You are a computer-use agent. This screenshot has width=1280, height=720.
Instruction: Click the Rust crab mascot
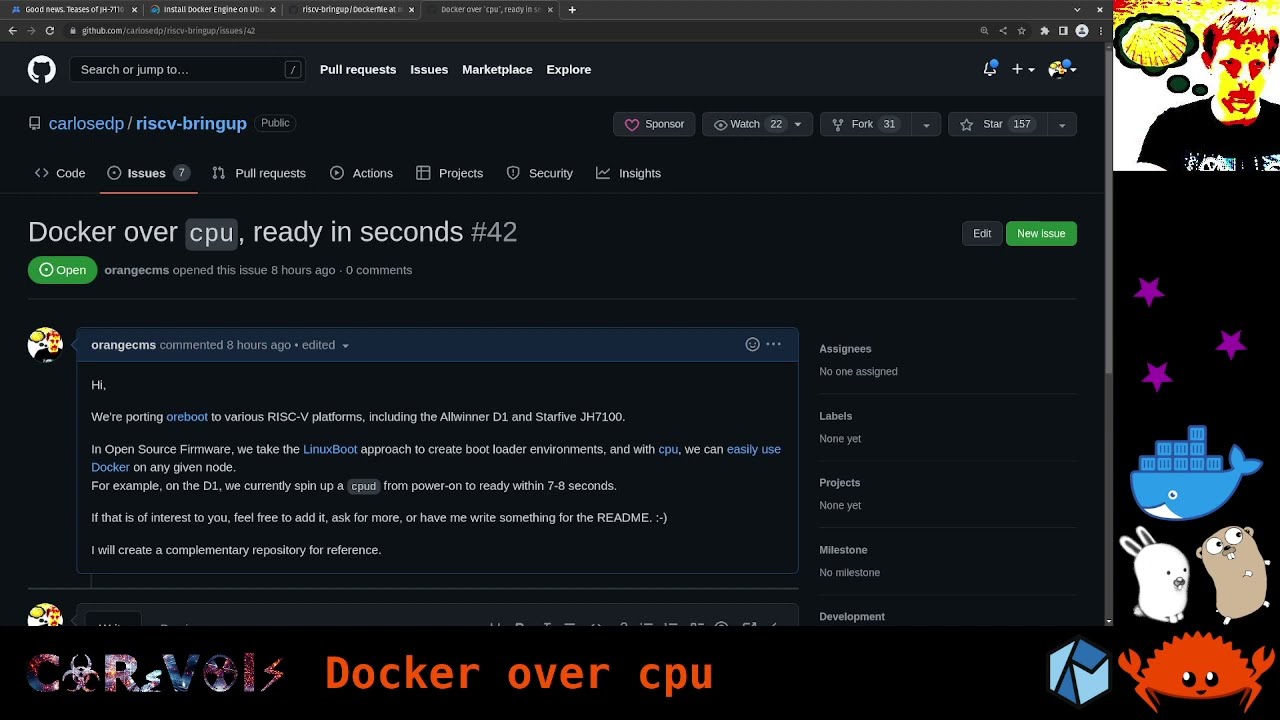click(1197, 671)
